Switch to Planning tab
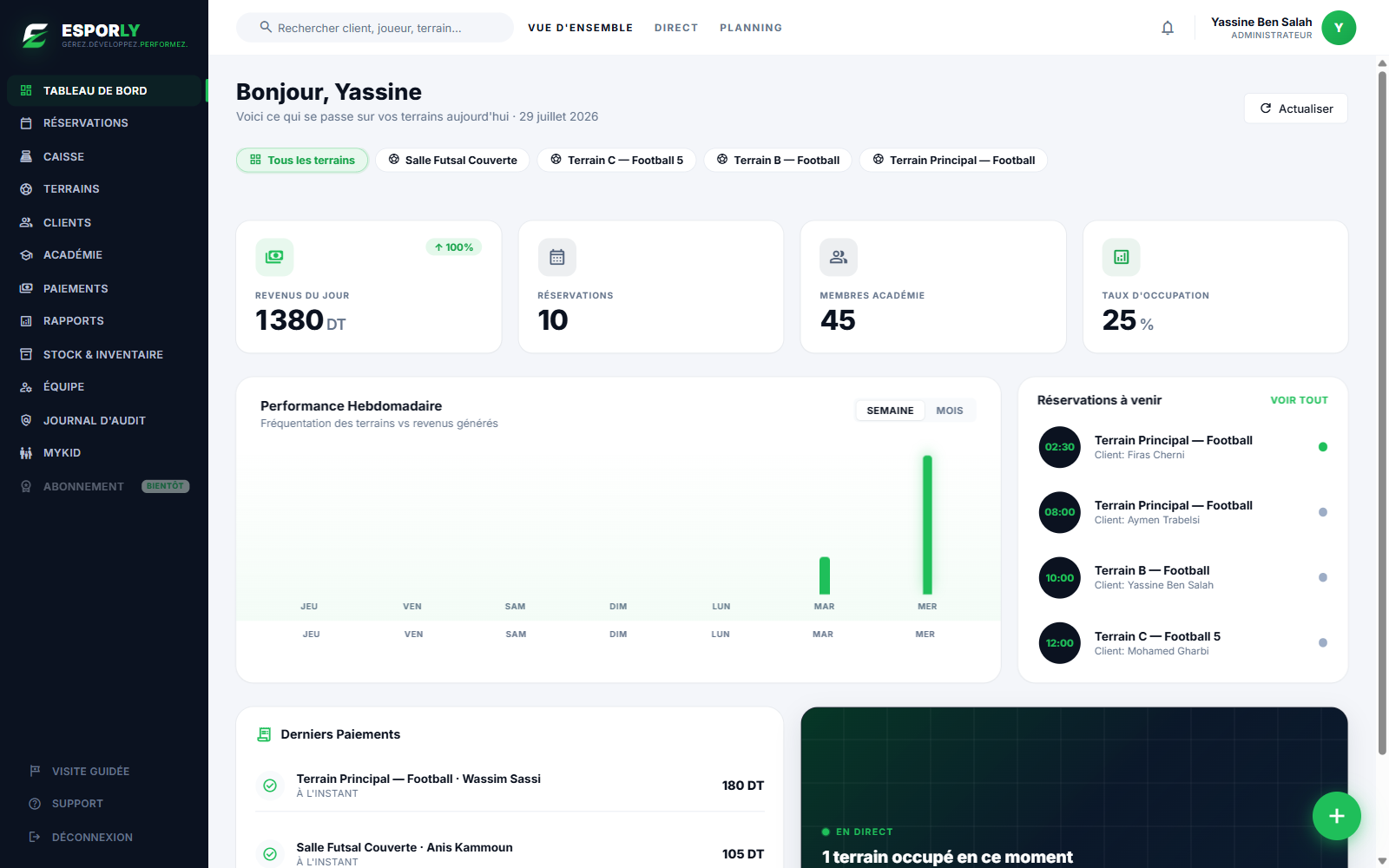Viewport: 1389px width, 868px height. coord(751,28)
